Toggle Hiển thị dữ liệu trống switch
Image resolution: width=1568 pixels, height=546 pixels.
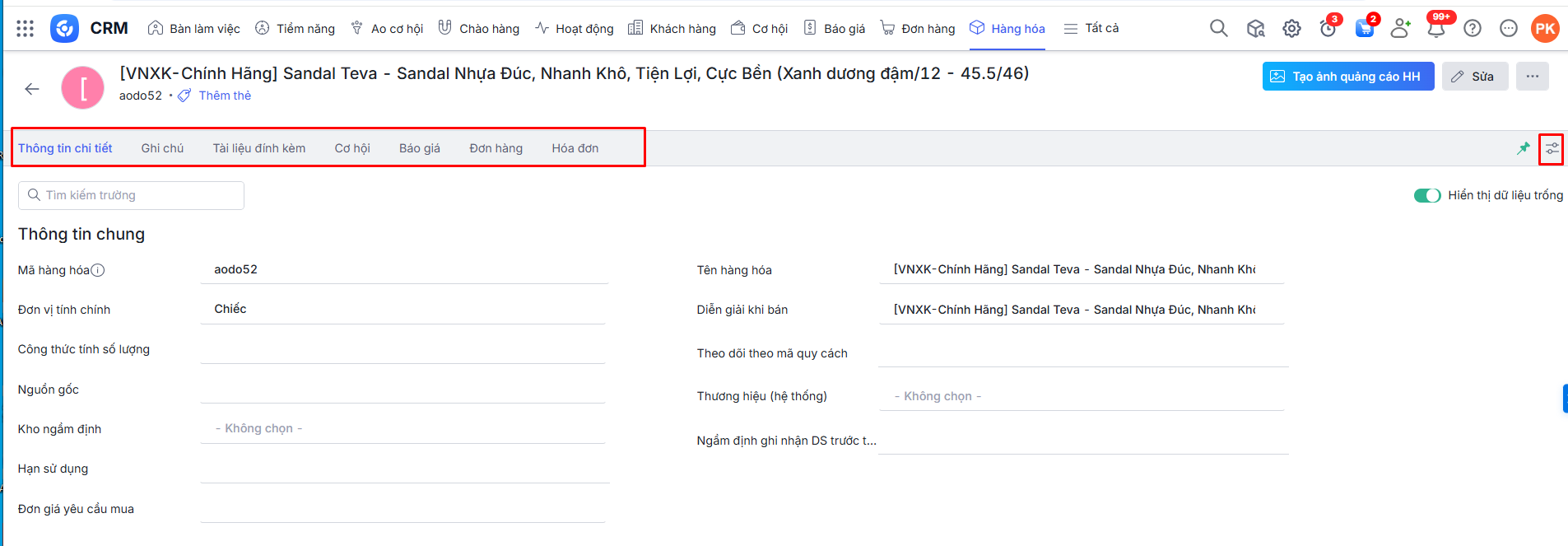(1426, 195)
